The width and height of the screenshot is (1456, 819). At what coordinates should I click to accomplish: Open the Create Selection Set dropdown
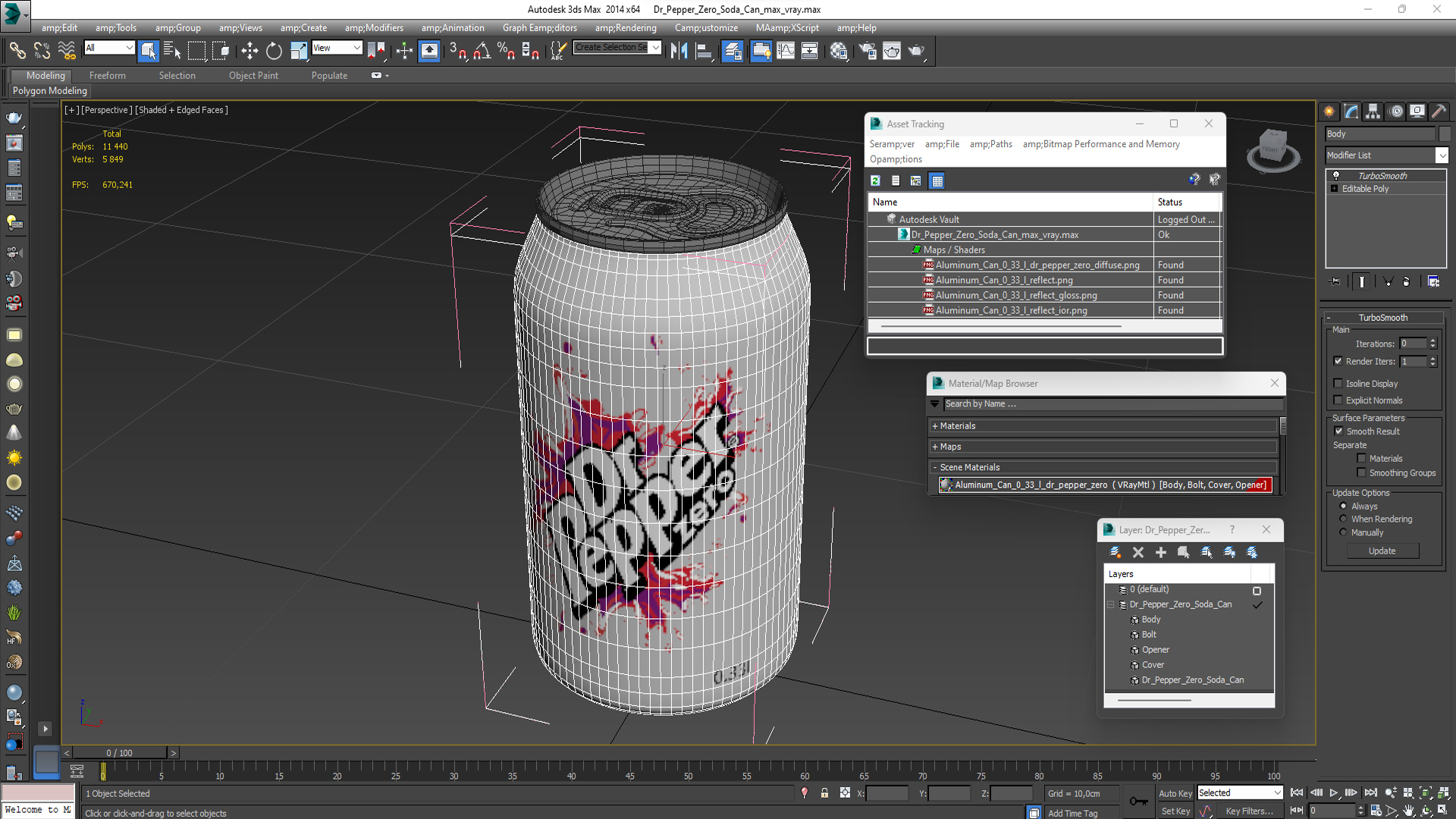pyautogui.click(x=655, y=47)
